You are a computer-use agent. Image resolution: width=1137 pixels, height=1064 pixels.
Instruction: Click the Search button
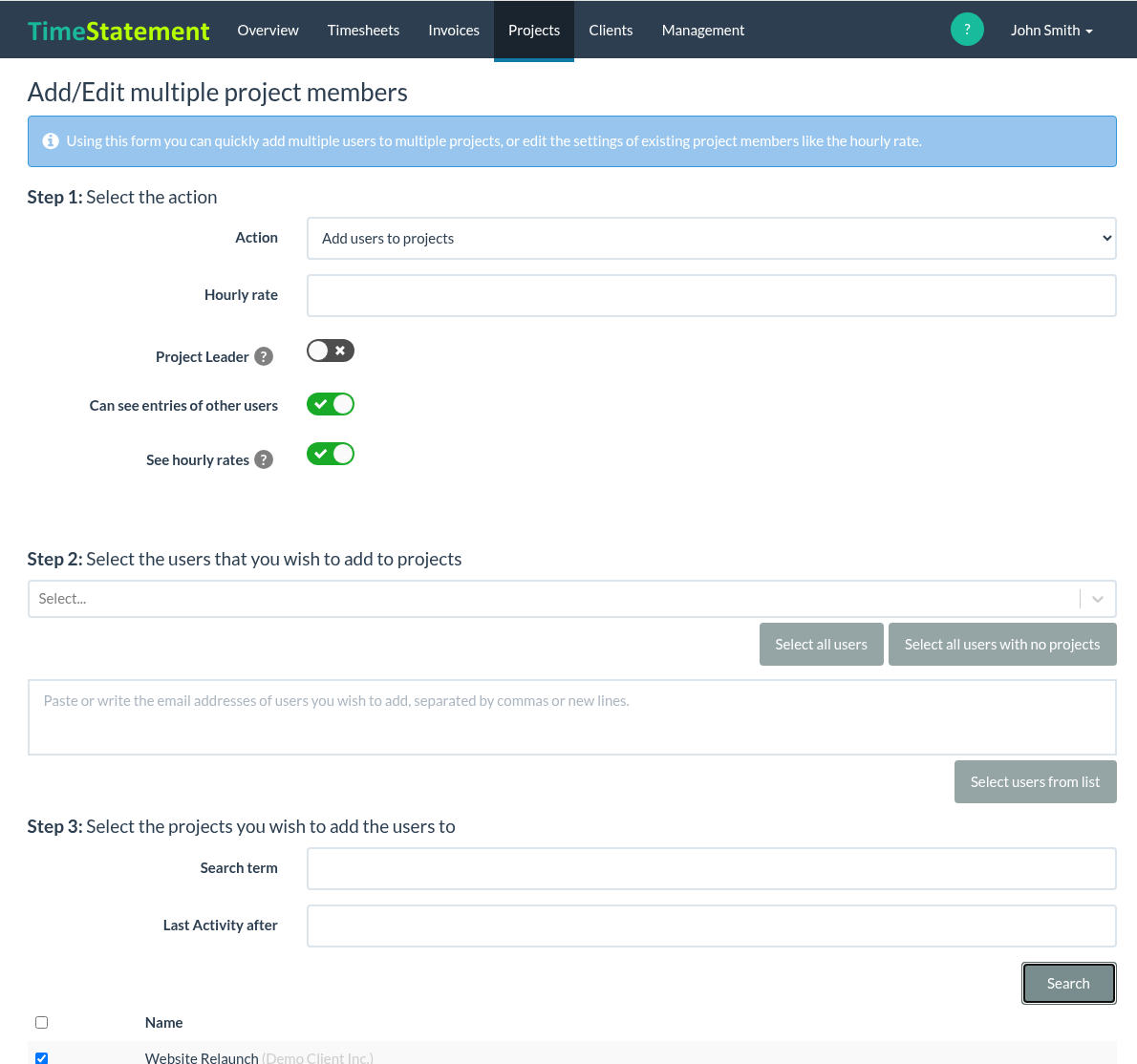click(1068, 984)
